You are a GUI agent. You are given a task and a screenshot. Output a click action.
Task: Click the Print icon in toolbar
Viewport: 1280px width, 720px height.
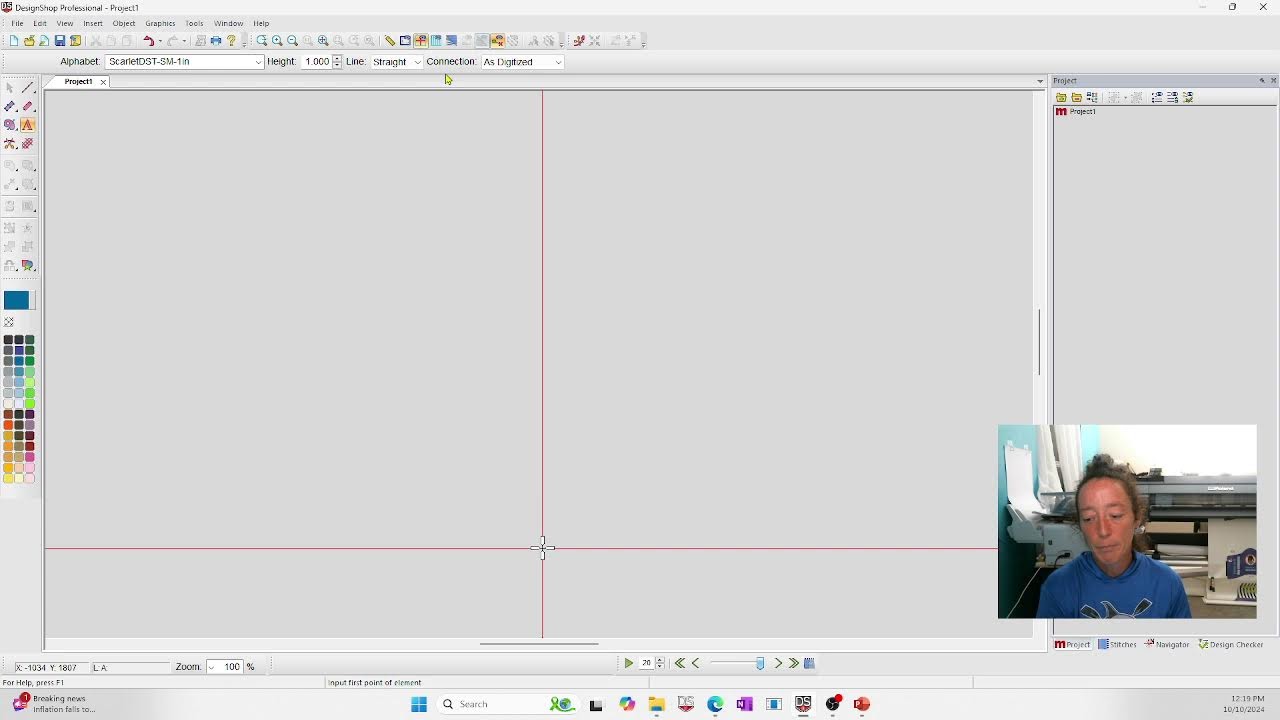pos(216,41)
